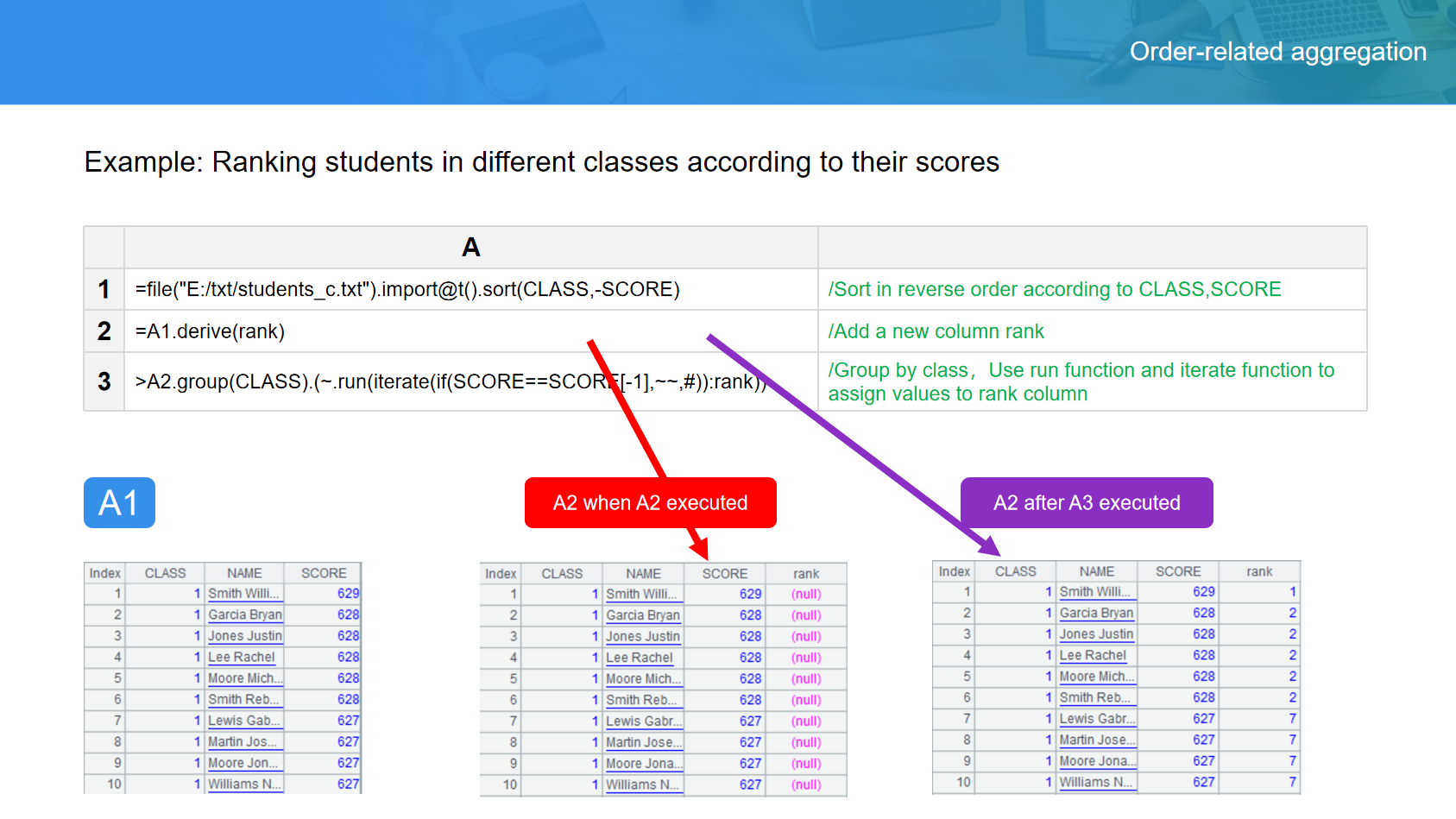This screenshot has height=819, width=1456.
Task: Select row header 1 in the code grid
Action: point(104,289)
